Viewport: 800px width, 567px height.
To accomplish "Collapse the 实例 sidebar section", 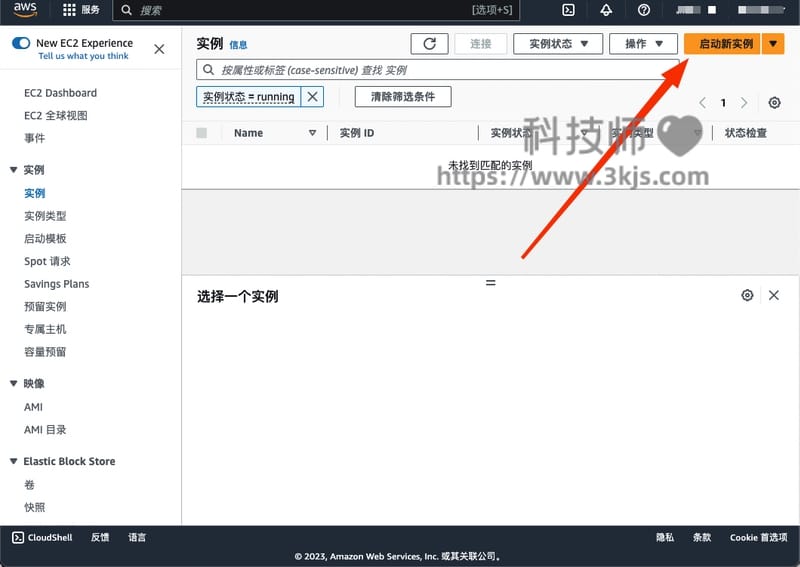I will (x=14, y=170).
